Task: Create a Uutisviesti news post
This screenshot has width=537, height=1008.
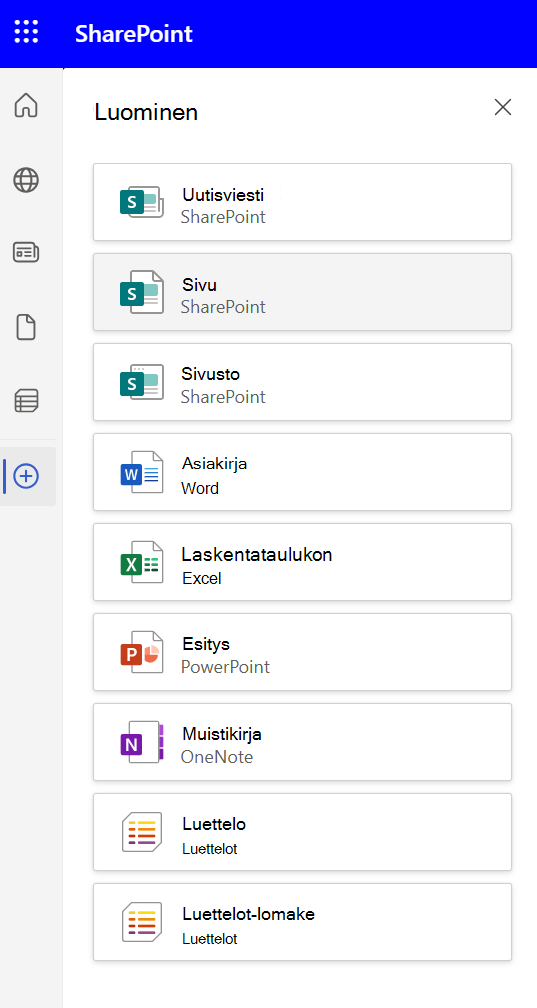Action: coord(302,202)
